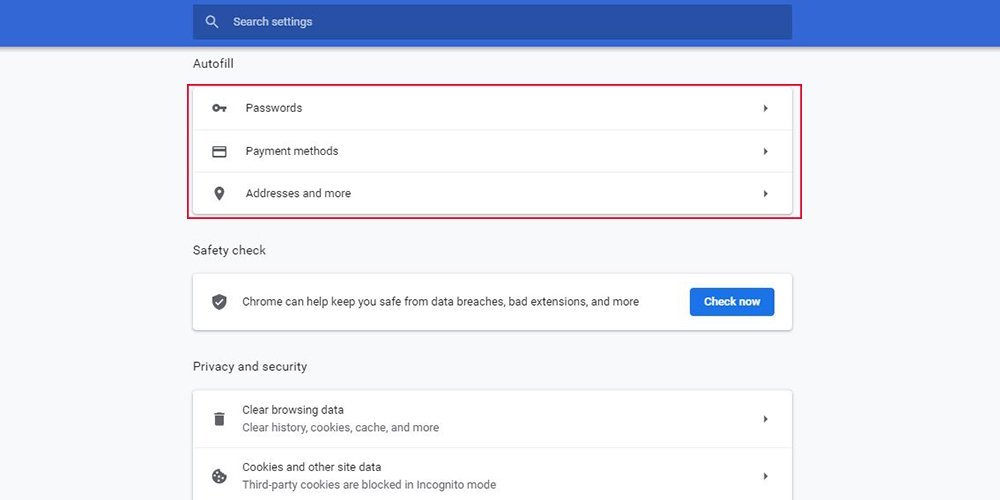Viewport: 1000px width, 500px height.
Task: Click the cookie icon for Cookies and site data
Action: tap(219, 476)
